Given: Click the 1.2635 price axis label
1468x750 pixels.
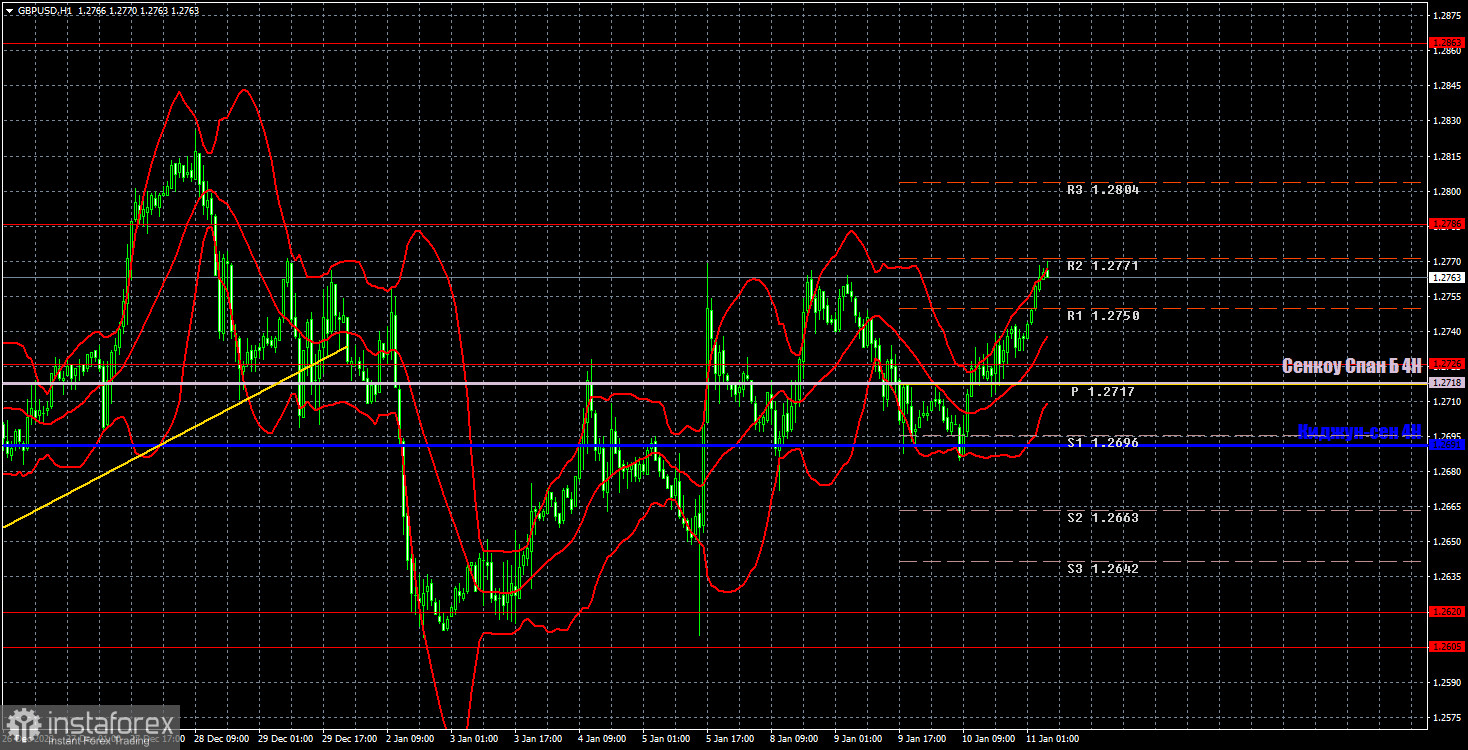Looking at the screenshot, I should 1447,577.
